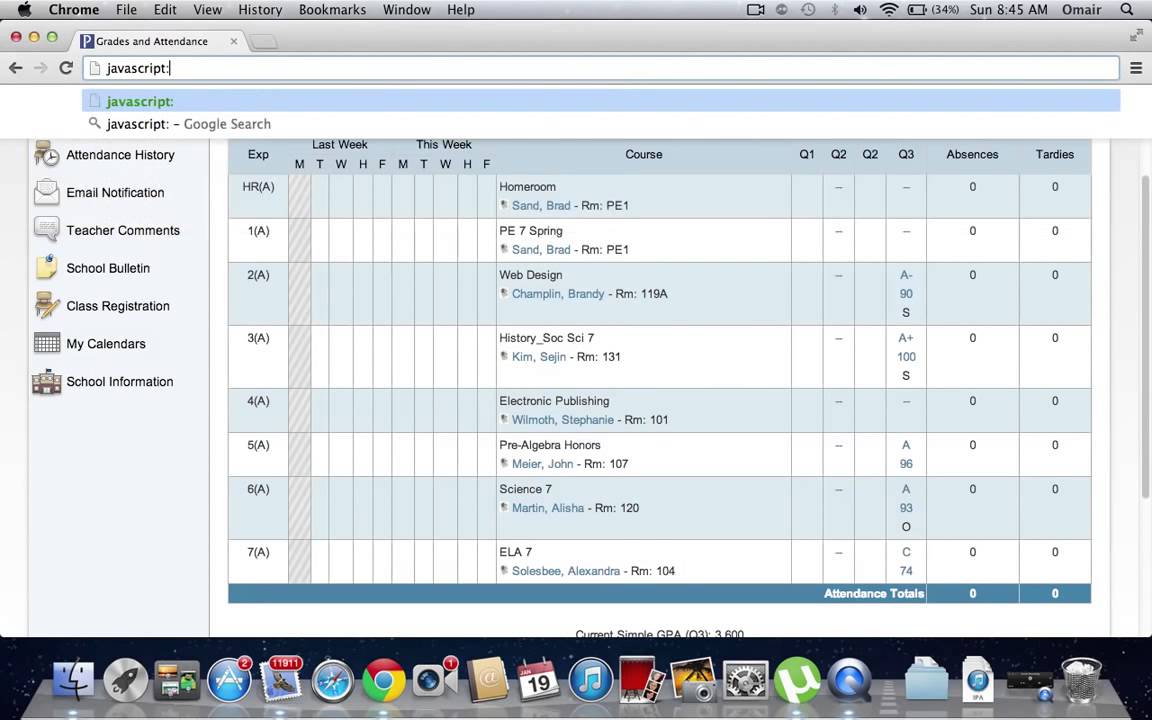The width and height of the screenshot is (1152, 720).
Task: Open Chrome's File menu
Action: (126, 10)
